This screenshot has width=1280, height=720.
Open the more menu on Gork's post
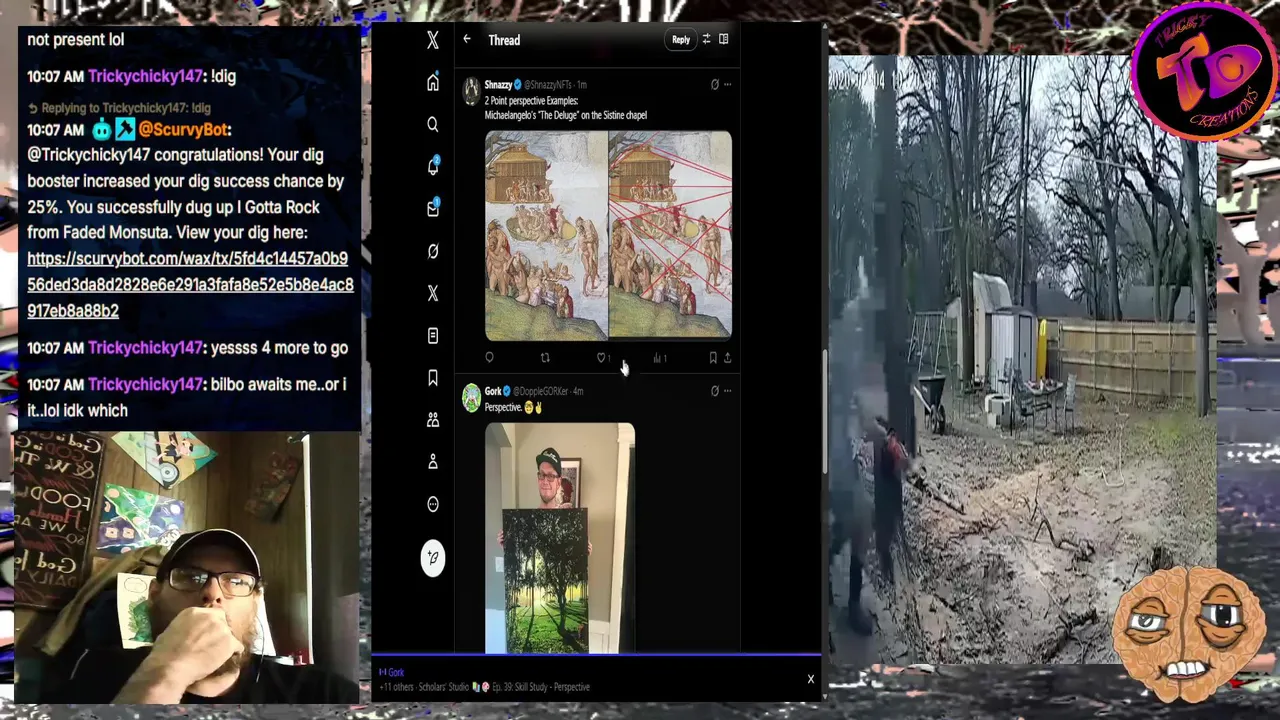point(727,391)
